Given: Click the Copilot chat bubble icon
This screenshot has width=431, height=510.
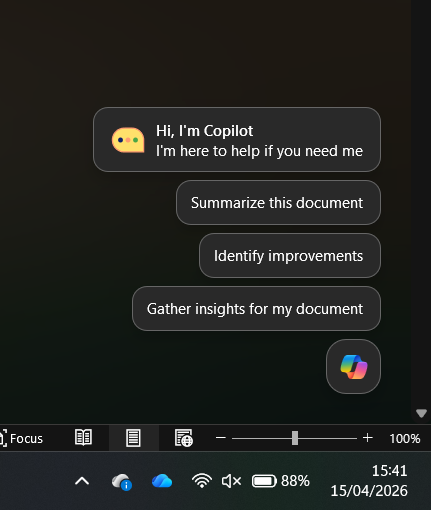Looking at the screenshot, I should (128, 140).
